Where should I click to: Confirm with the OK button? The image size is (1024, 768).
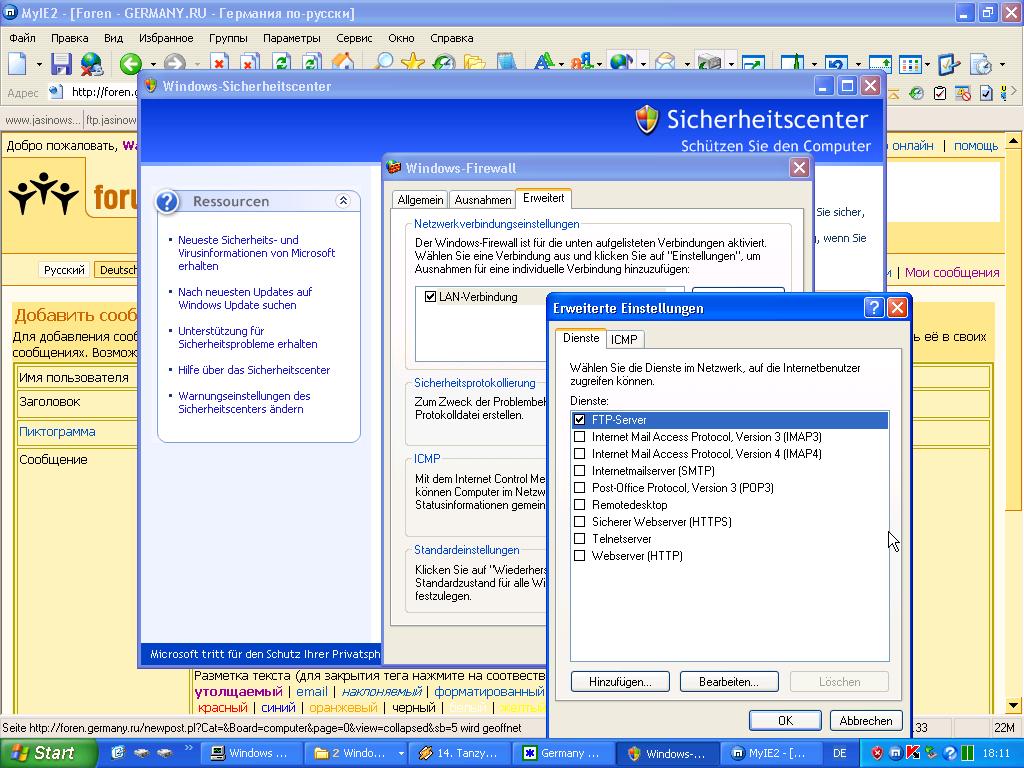[x=785, y=720]
